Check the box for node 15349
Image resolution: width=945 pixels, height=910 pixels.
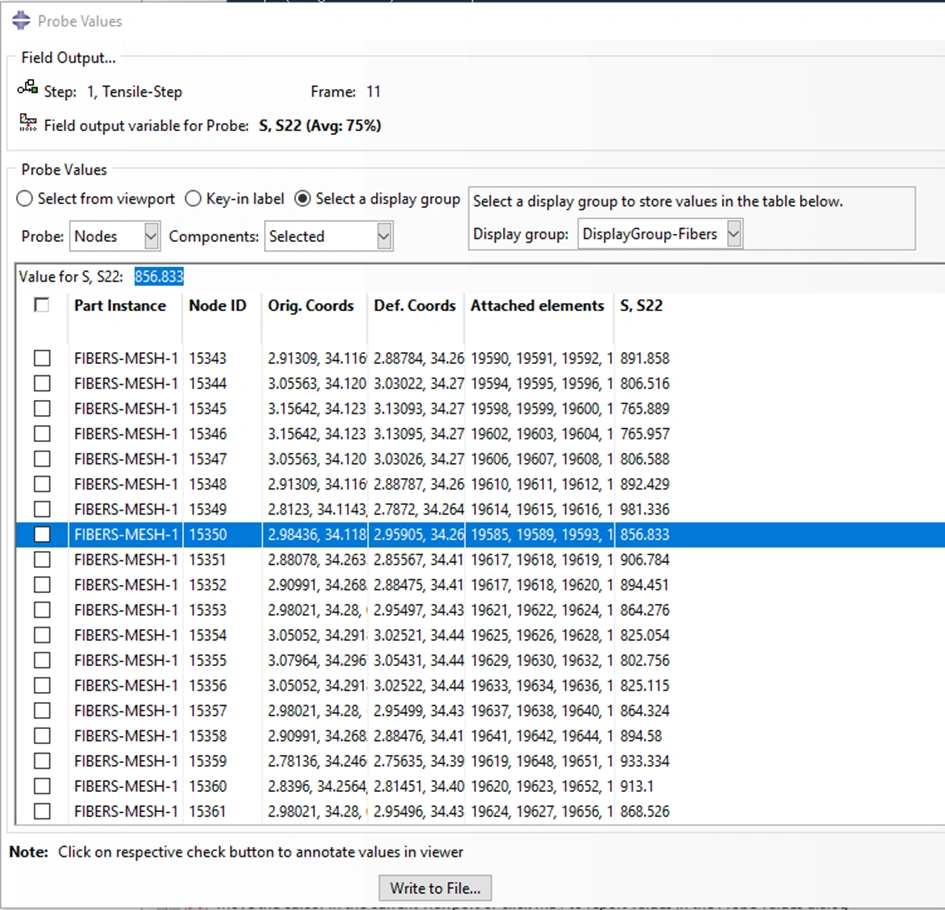tap(42, 509)
